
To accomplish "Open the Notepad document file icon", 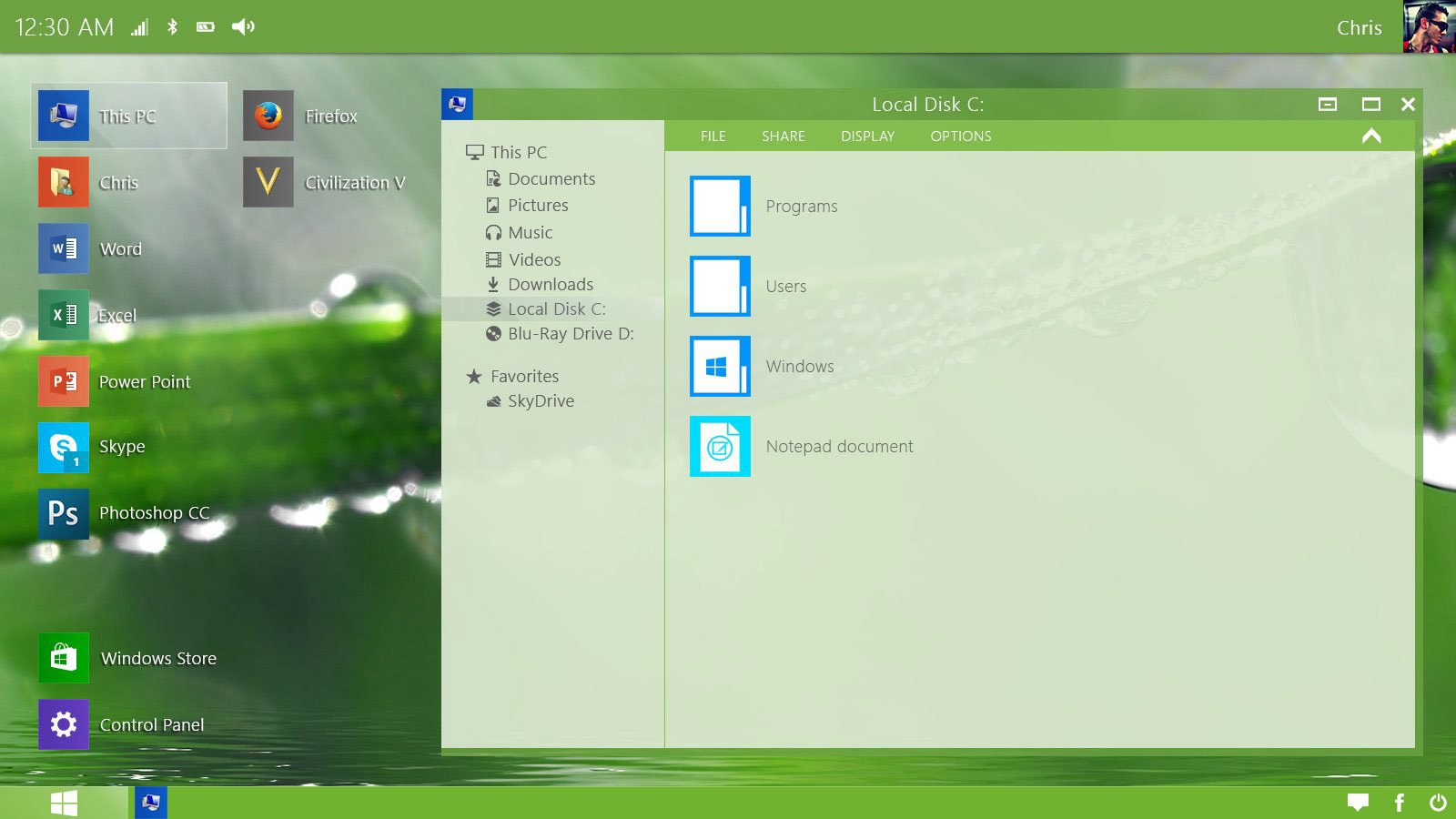I will coord(720,446).
